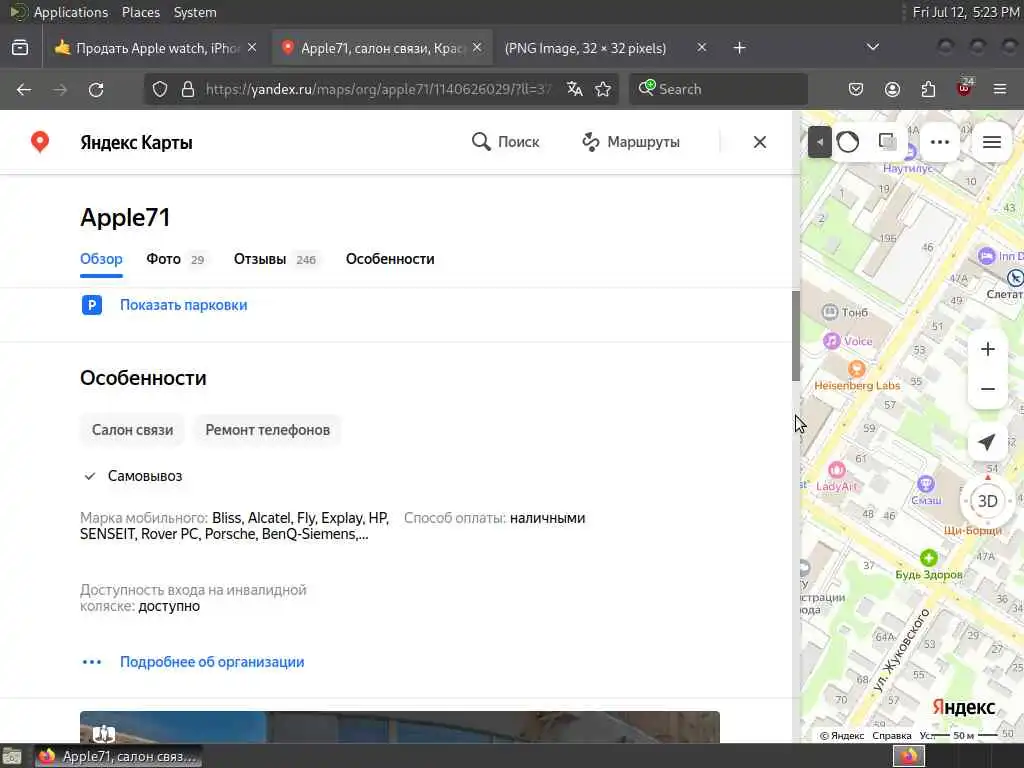Close the organization card panel
The height and width of the screenshot is (768, 1024).
point(760,142)
